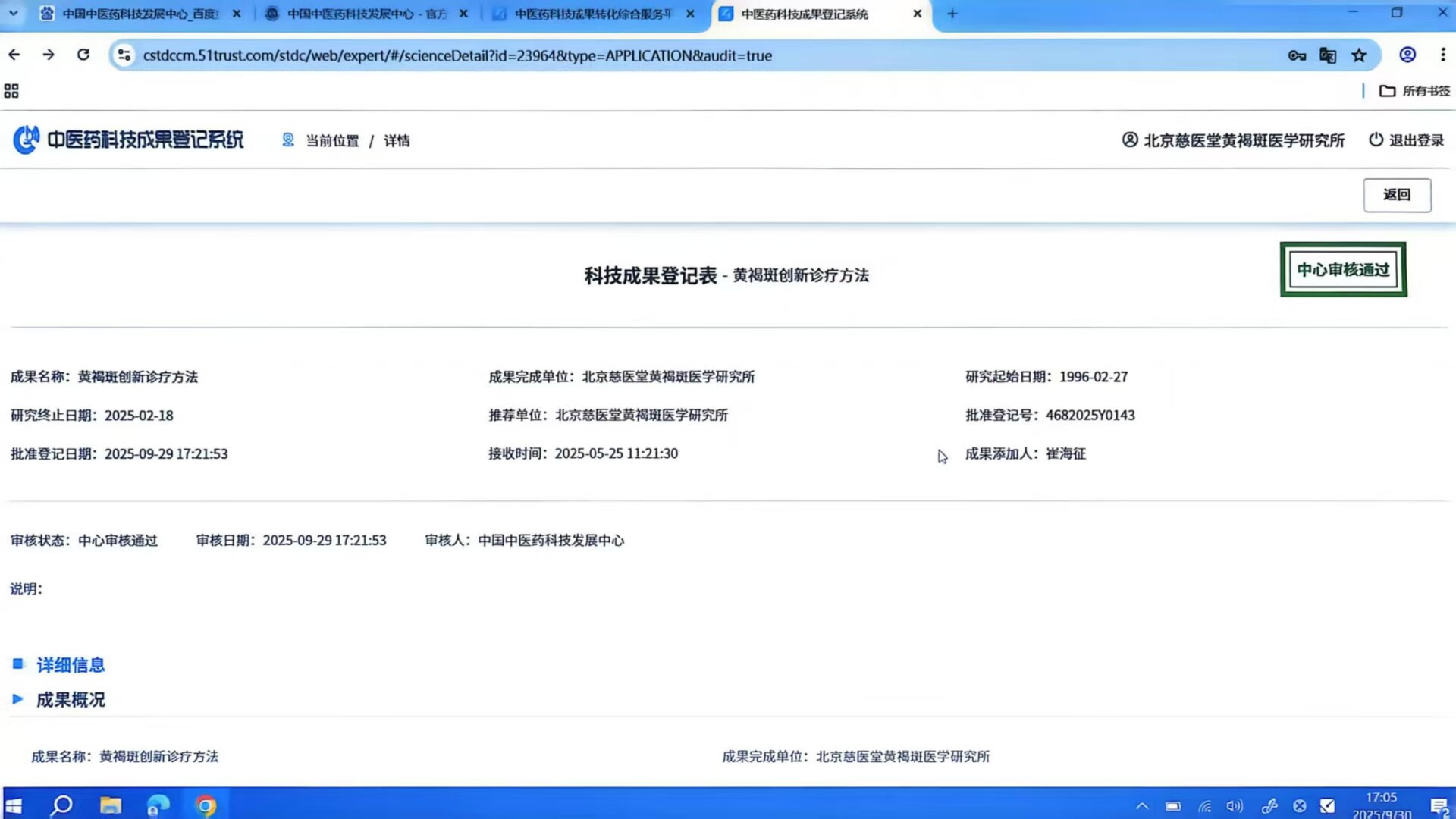Click the 中心审核通过 status stamp

click(x=1343, y=269)
